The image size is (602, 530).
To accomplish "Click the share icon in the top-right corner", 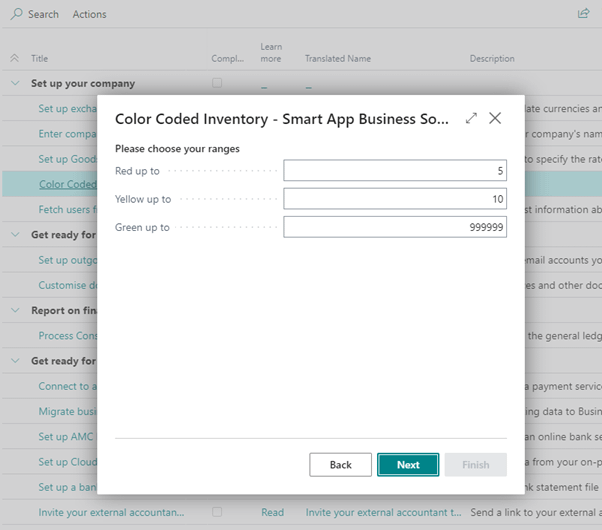I will (584, 14).
